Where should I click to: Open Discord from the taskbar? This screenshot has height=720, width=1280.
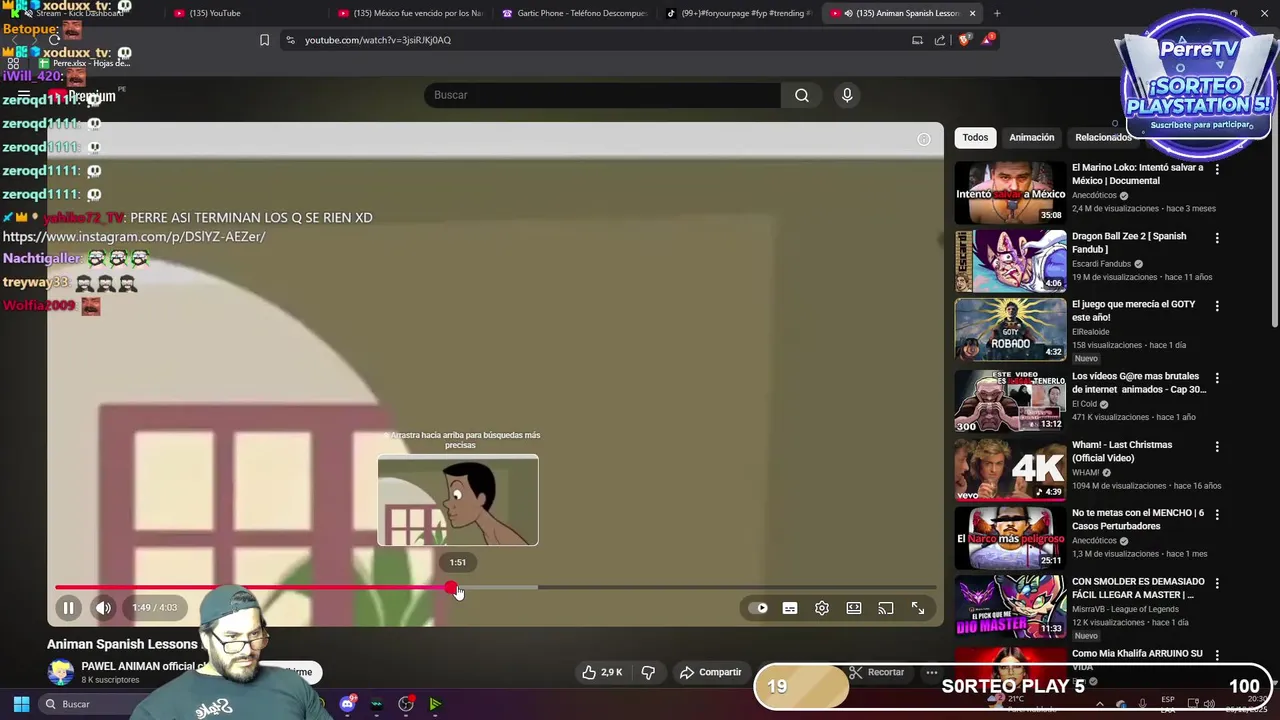[347, 704]
